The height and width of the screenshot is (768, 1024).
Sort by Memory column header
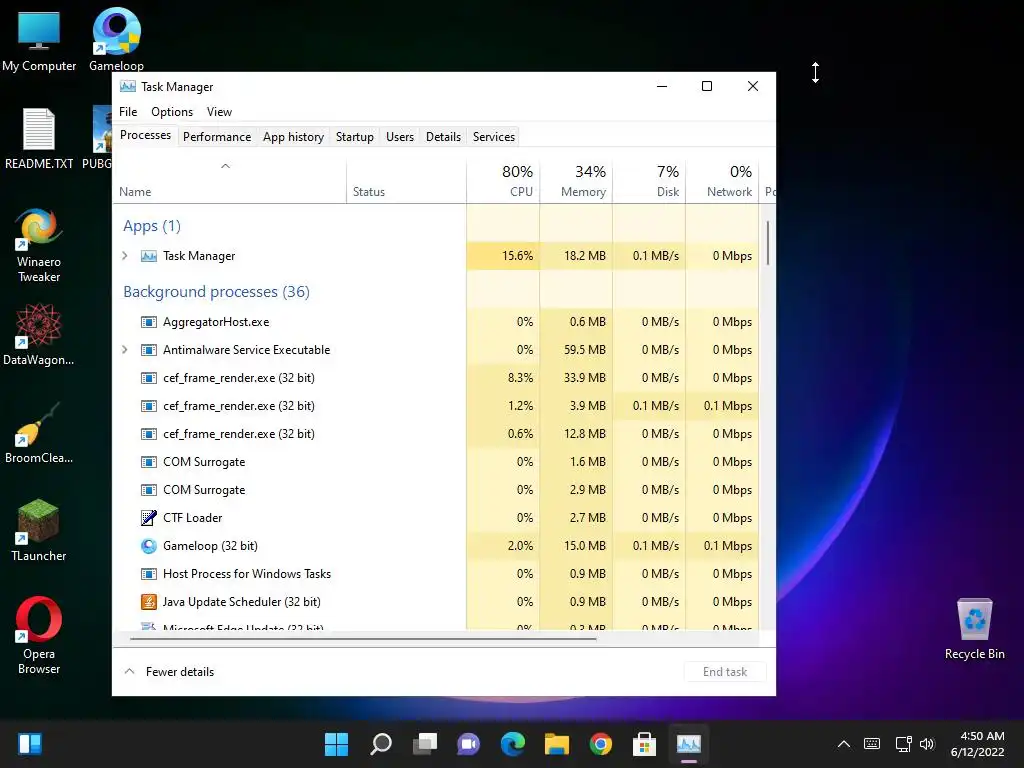(577, 181)
